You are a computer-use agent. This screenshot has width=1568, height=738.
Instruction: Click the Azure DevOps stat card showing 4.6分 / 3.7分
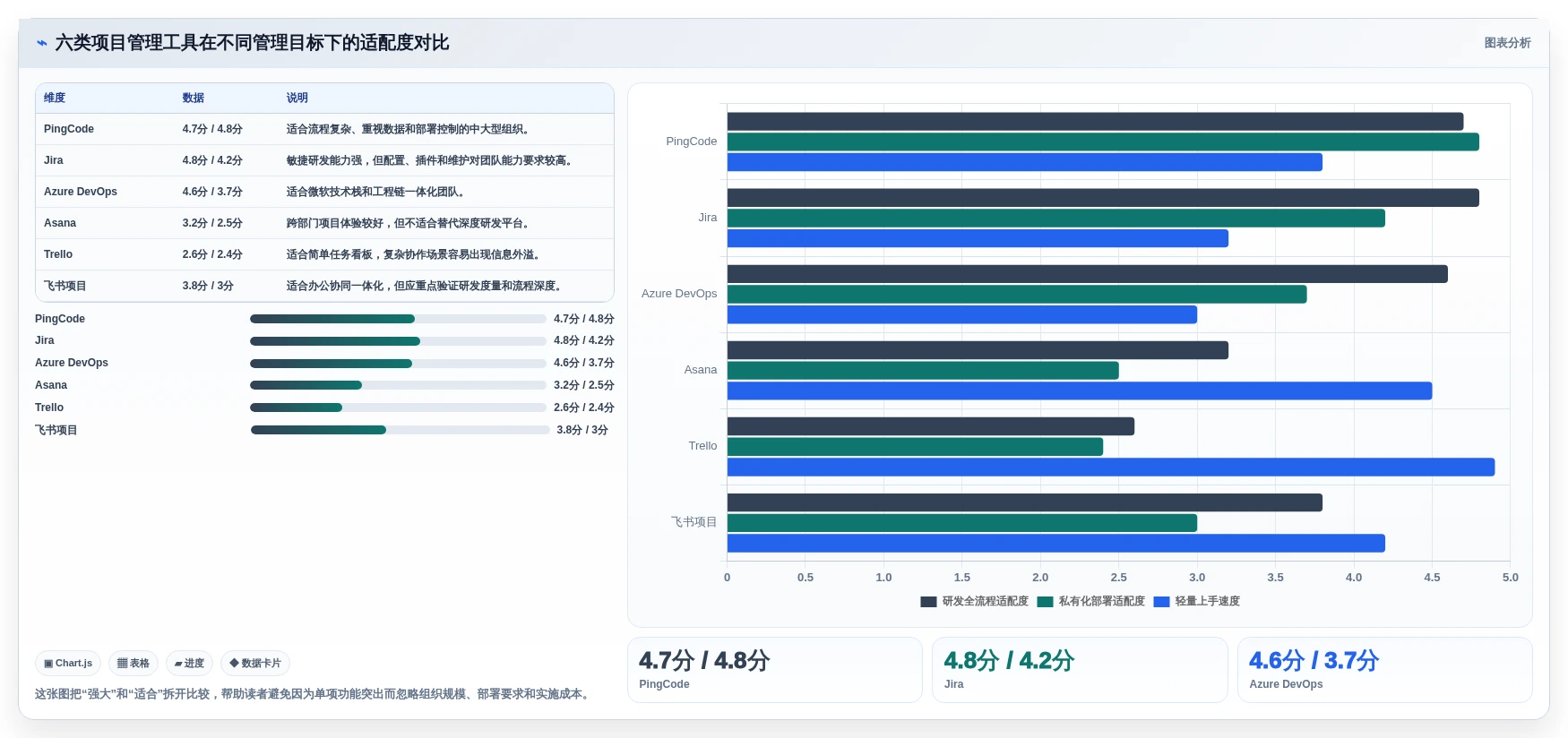(1385, 670)
